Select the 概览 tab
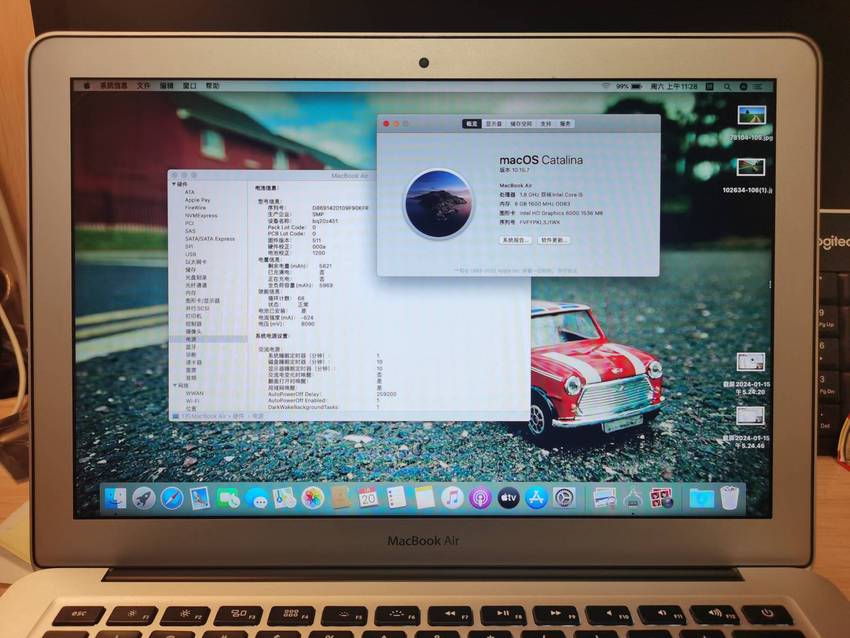 point(472,124)
